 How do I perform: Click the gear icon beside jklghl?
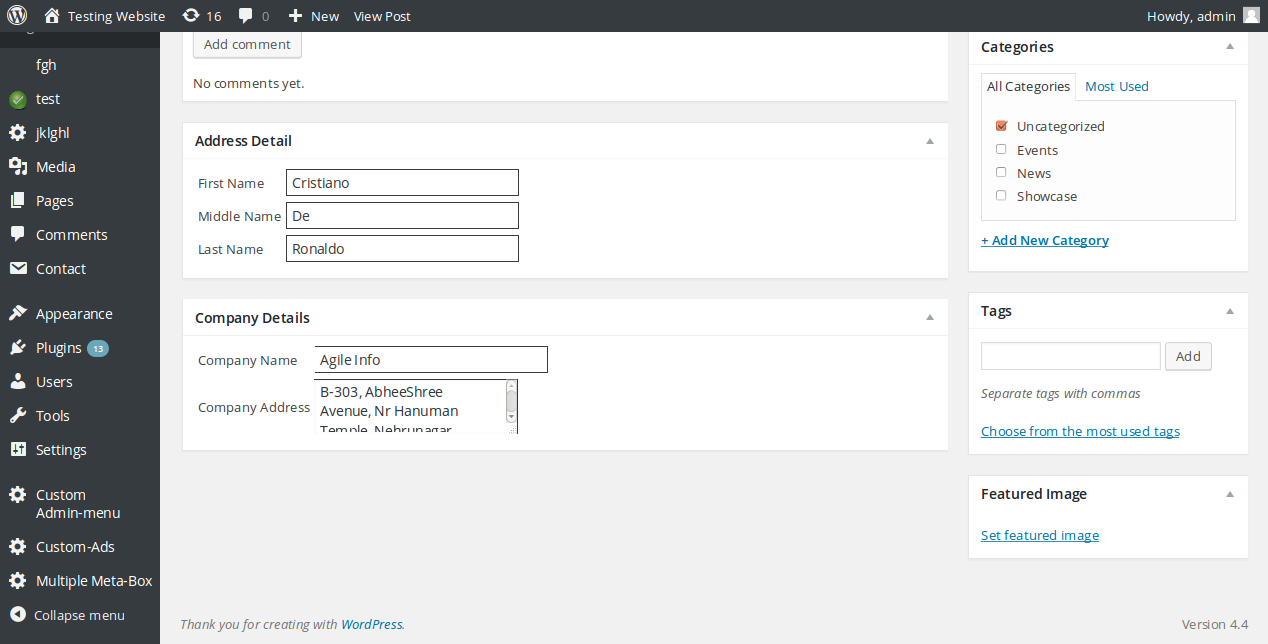pyautogui.click(x=17, y=133)
